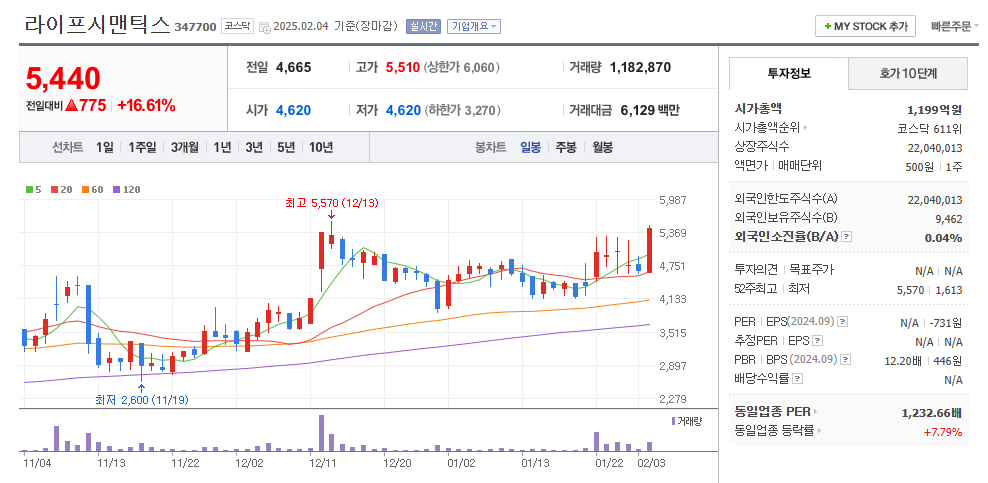Click orange 60-day moving average legend marker

pyautogui.click(x=84, y=189)
